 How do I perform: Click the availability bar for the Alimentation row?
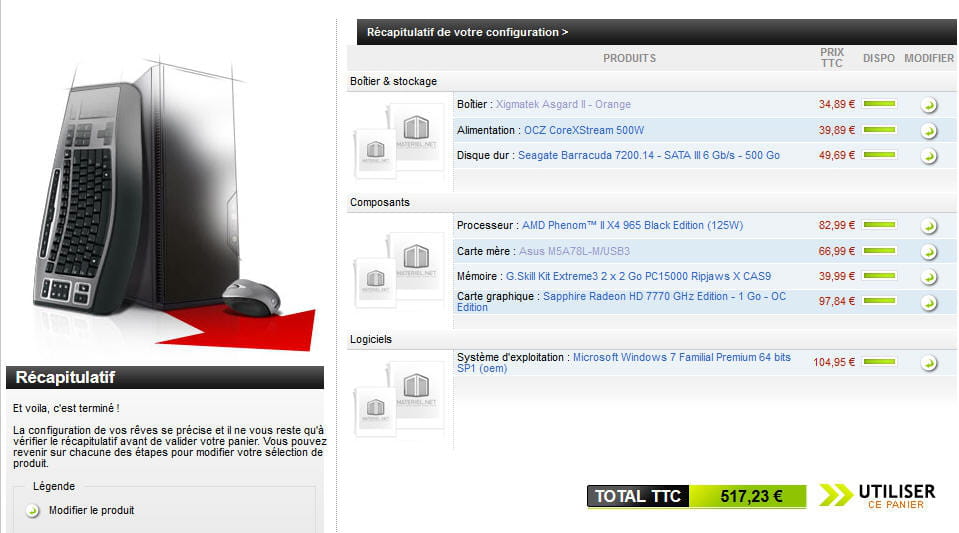(879, 130)
